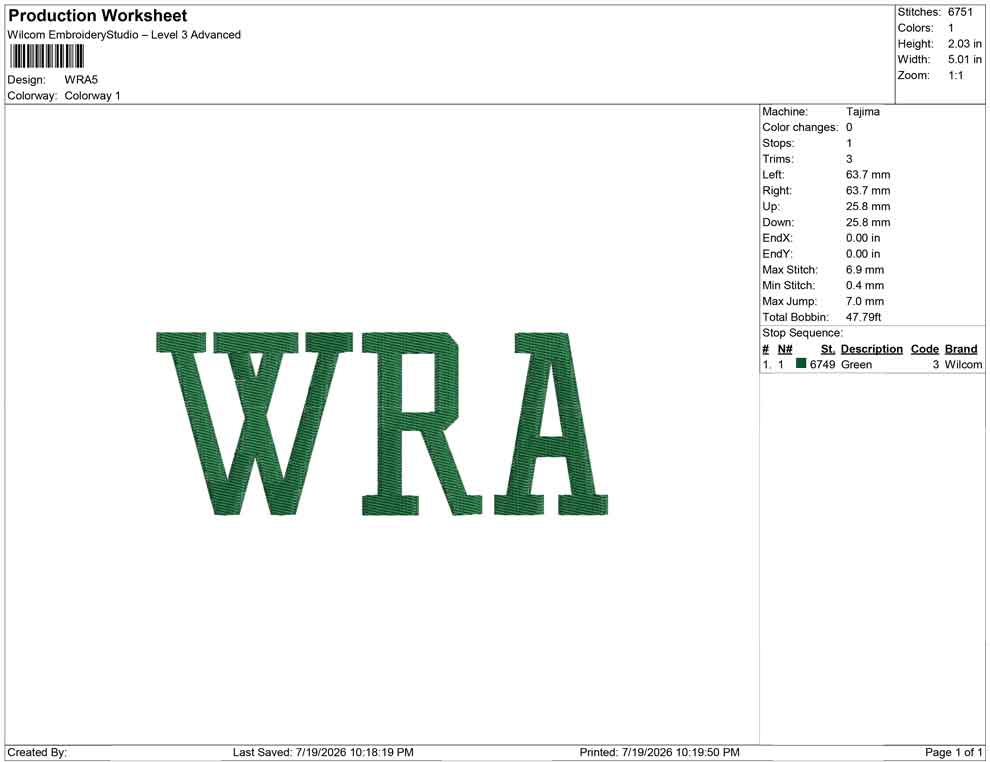The image size is (990, 762).
Task: Click the "Colorway 1" value
Action: (x=92, y=95)
